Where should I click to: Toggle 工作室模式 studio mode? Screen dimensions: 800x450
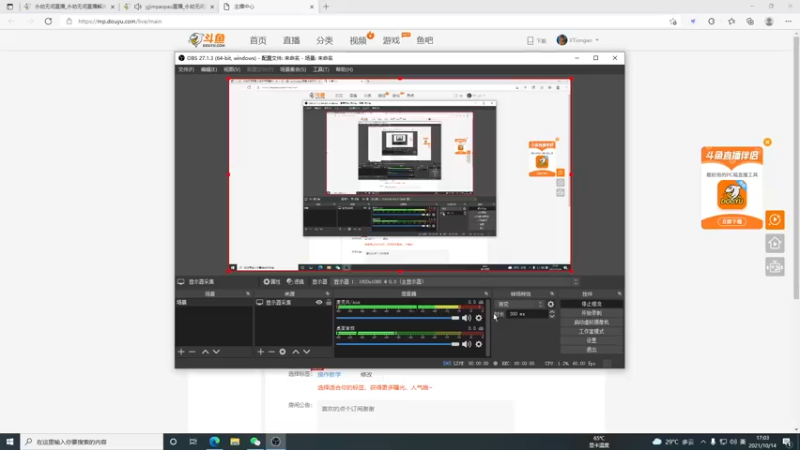pyautogui.click(x=591, y=331)
